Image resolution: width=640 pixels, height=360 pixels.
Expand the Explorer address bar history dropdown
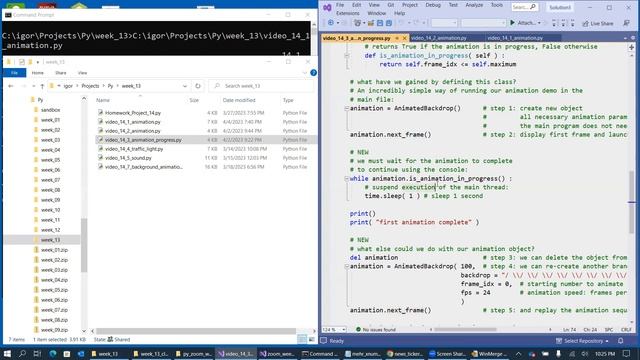[184, 86]
